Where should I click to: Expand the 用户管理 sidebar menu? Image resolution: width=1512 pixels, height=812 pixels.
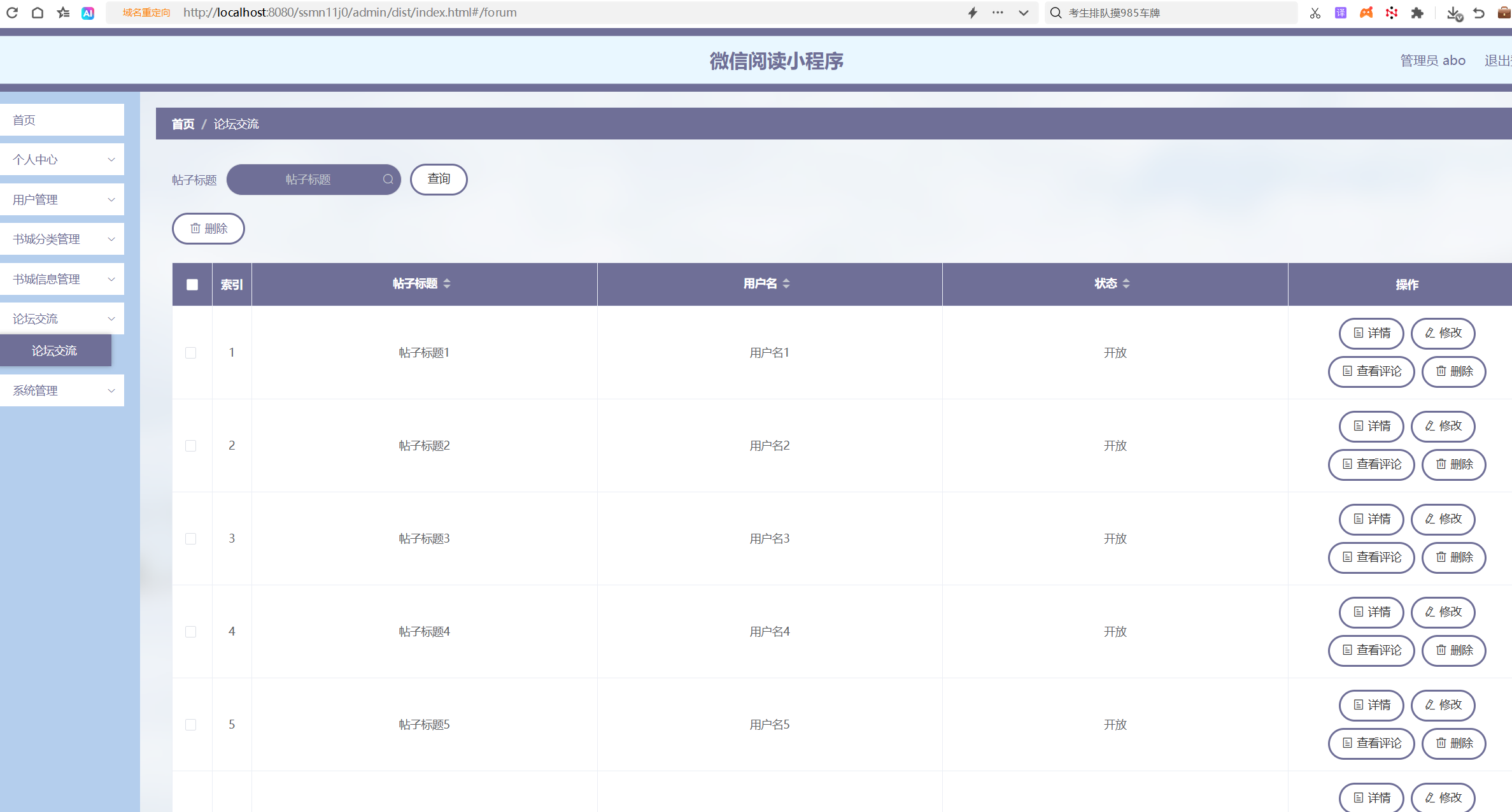tap(62, 200)
